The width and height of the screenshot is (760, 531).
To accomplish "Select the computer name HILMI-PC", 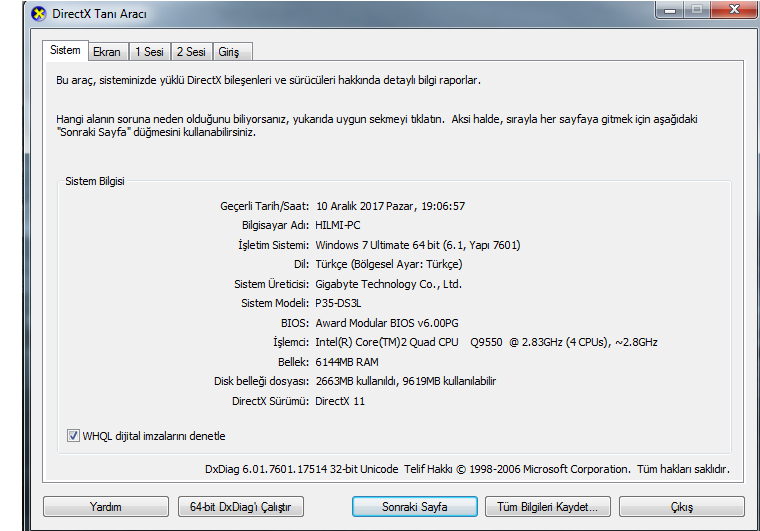I will pyautogui.click(x=338, y=225).
